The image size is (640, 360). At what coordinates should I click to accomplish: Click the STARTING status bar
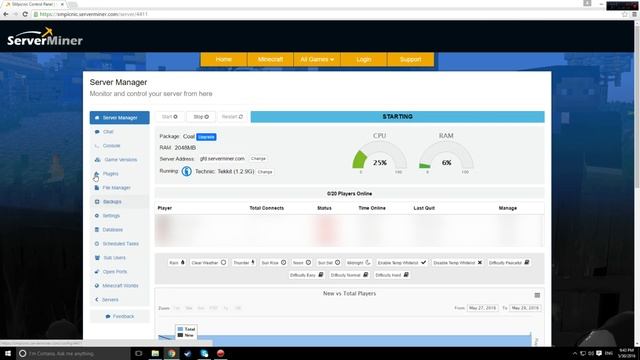tap(398, 117)
